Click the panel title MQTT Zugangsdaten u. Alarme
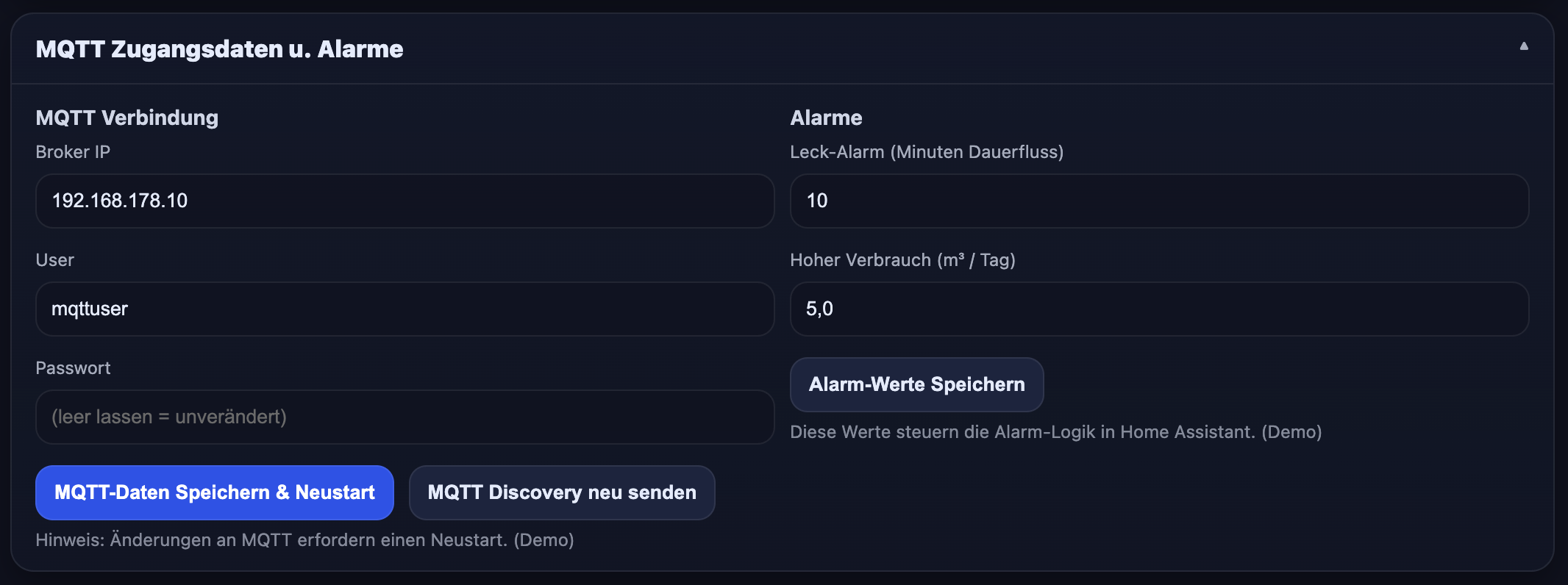Image resolution: width=1568 pixels, height=585 pixels. (x=220, y=49)
